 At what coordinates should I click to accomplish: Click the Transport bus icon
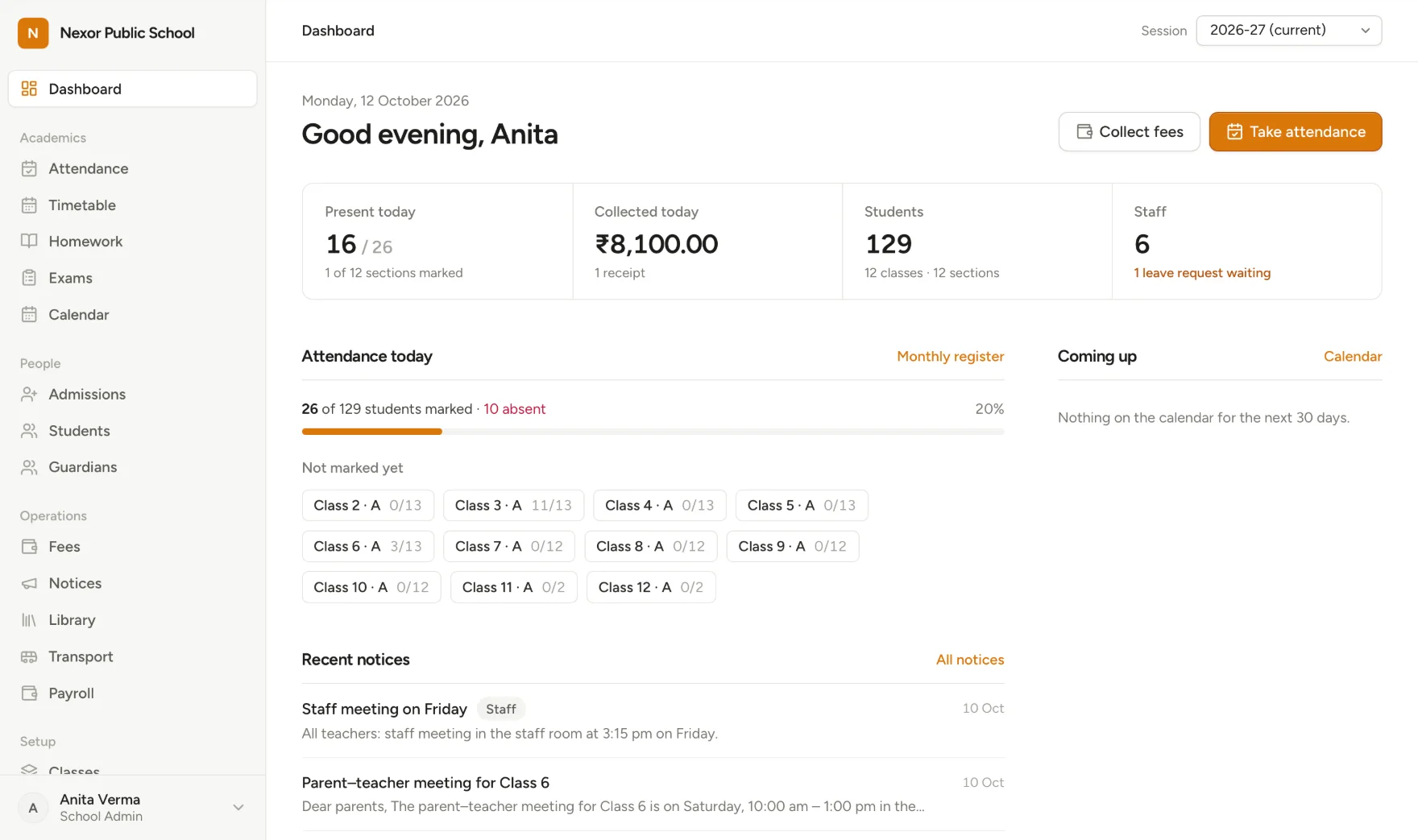29,657
